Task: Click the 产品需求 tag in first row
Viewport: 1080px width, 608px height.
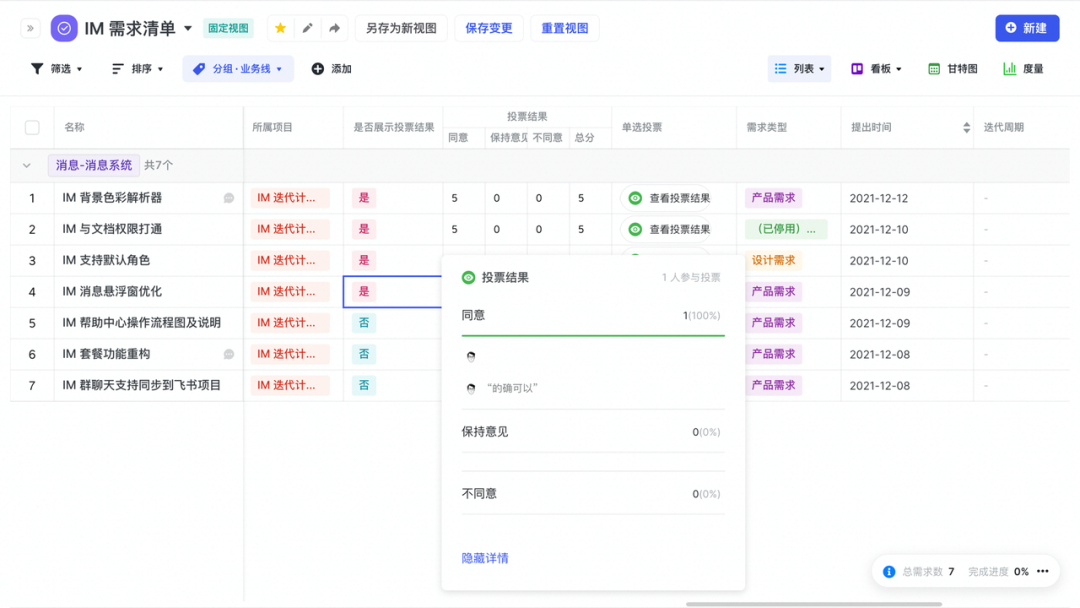Action: tap(773, 198)
